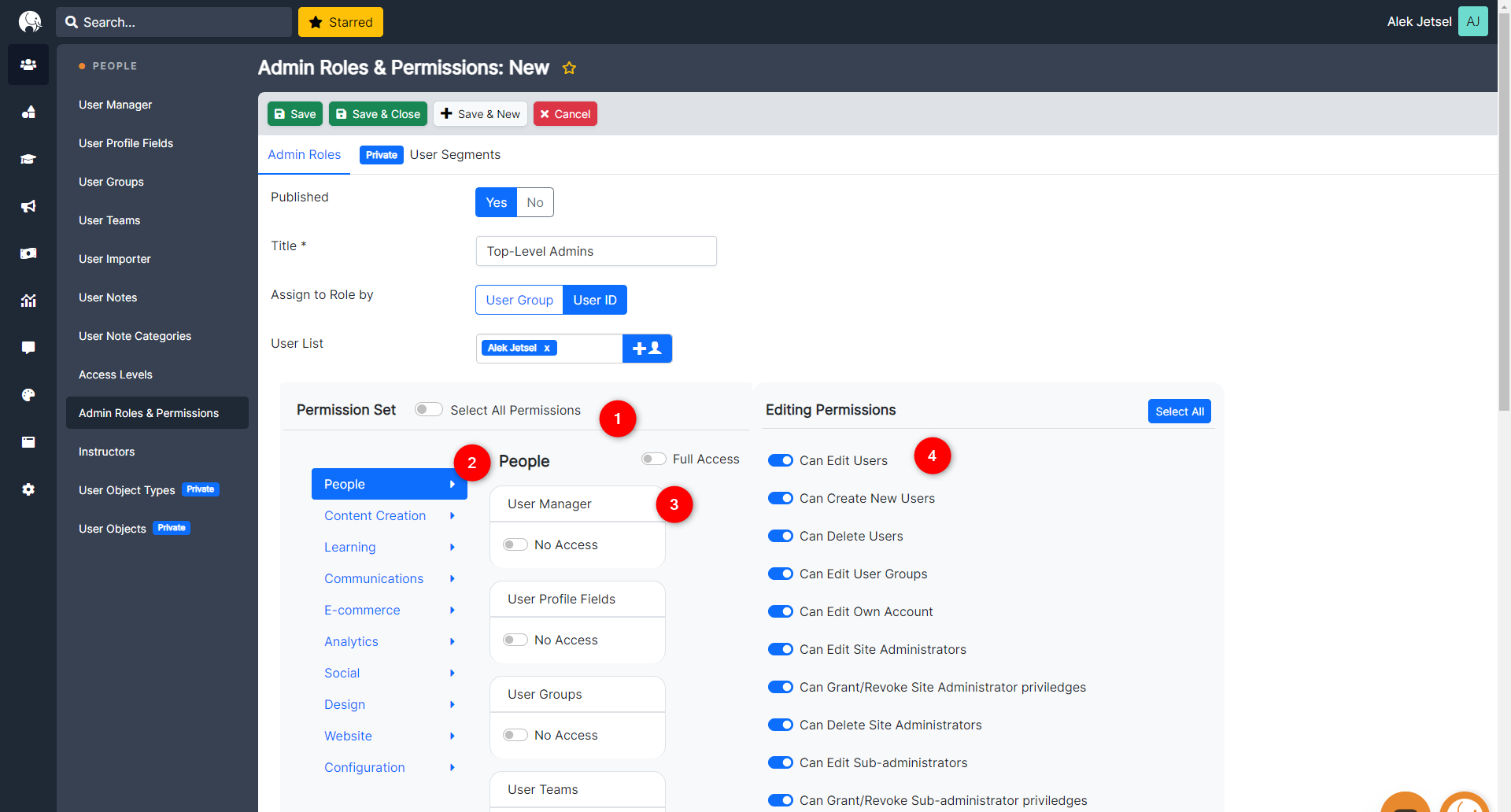Open the People section in the sidebar

coord(28,65)
